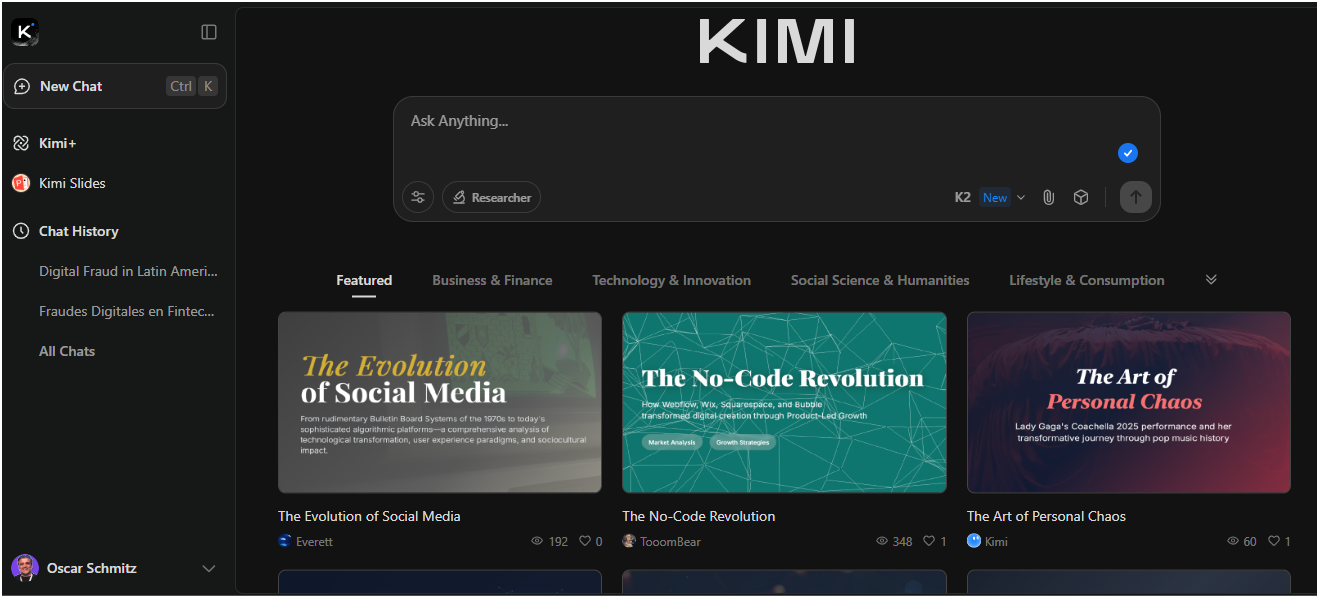Select the Featured tab

(364, 280)
